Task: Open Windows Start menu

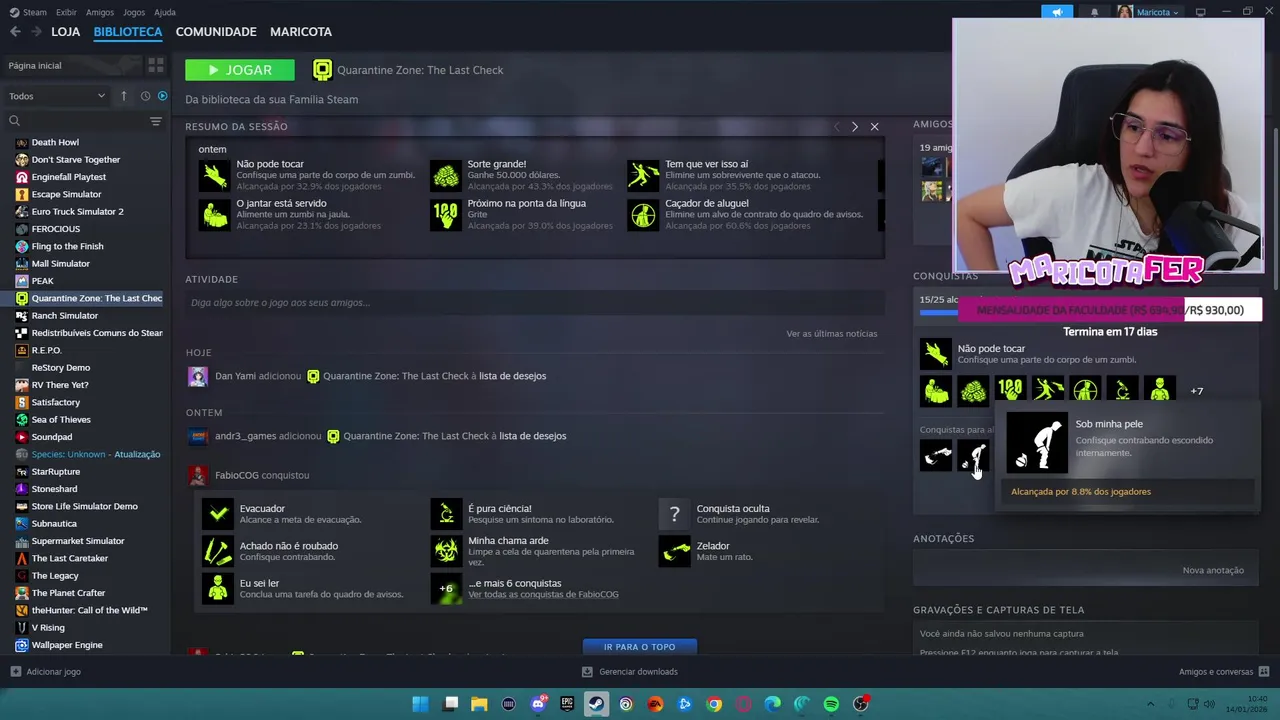Action: (420, 704)
